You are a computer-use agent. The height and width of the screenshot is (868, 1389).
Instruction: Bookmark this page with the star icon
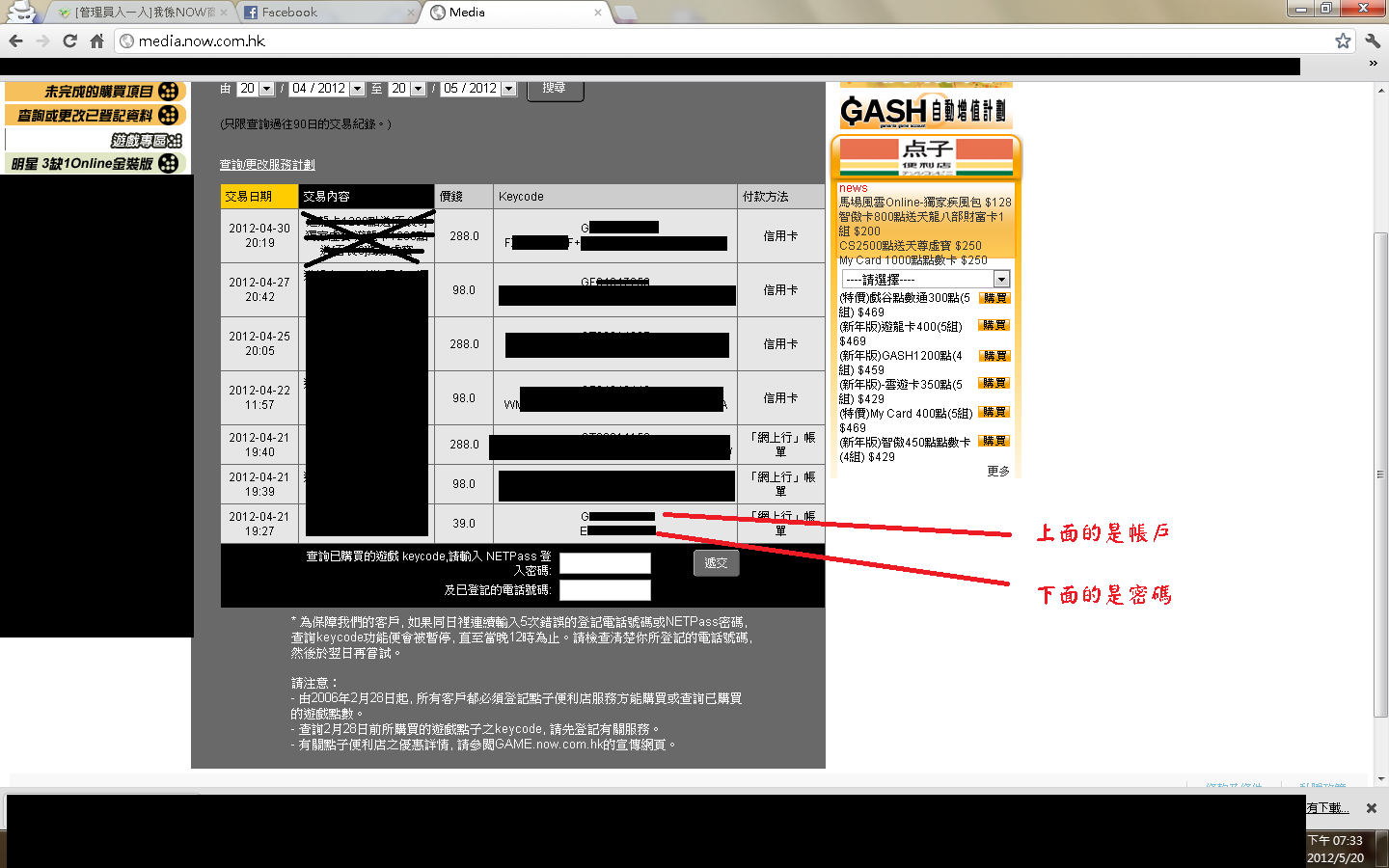point(1343,41)
